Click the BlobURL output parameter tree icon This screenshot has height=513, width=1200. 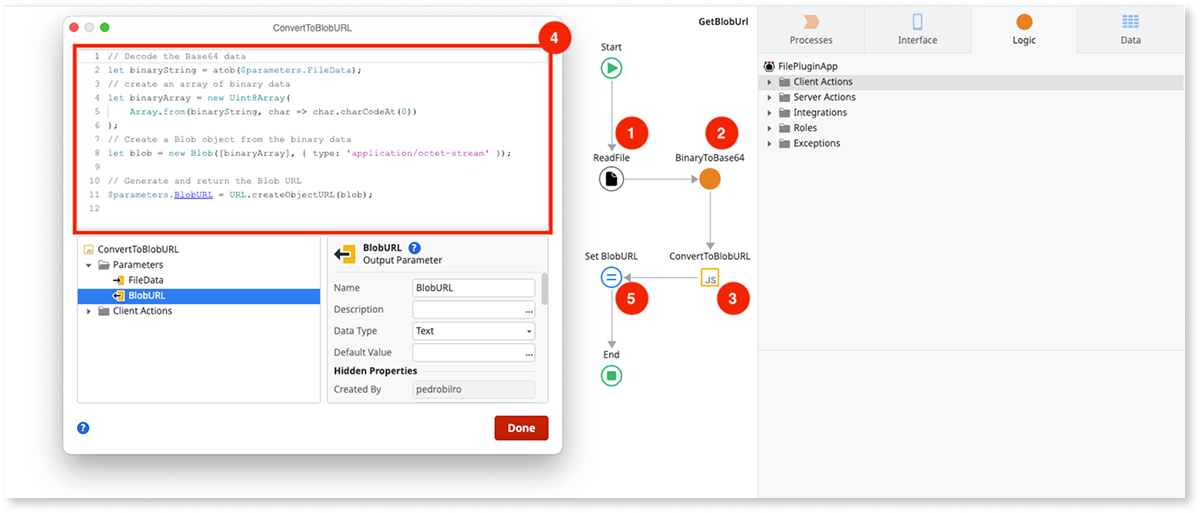tap(118, 296)
